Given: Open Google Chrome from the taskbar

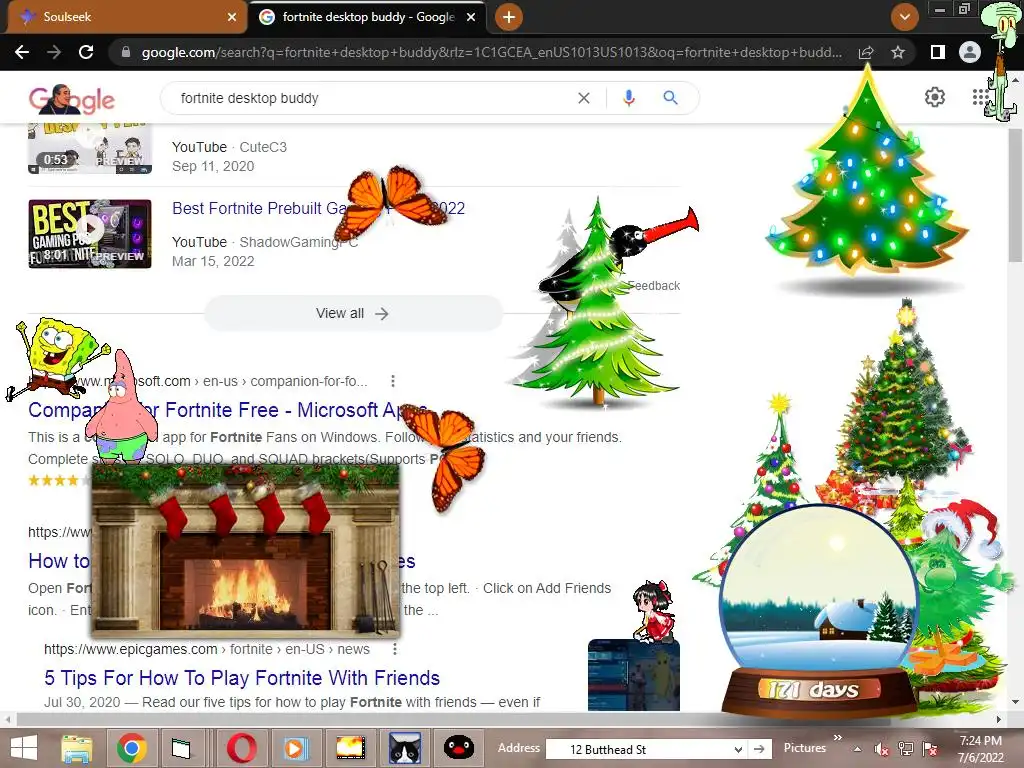Looking at the screenshot, I should pos(131,748).
